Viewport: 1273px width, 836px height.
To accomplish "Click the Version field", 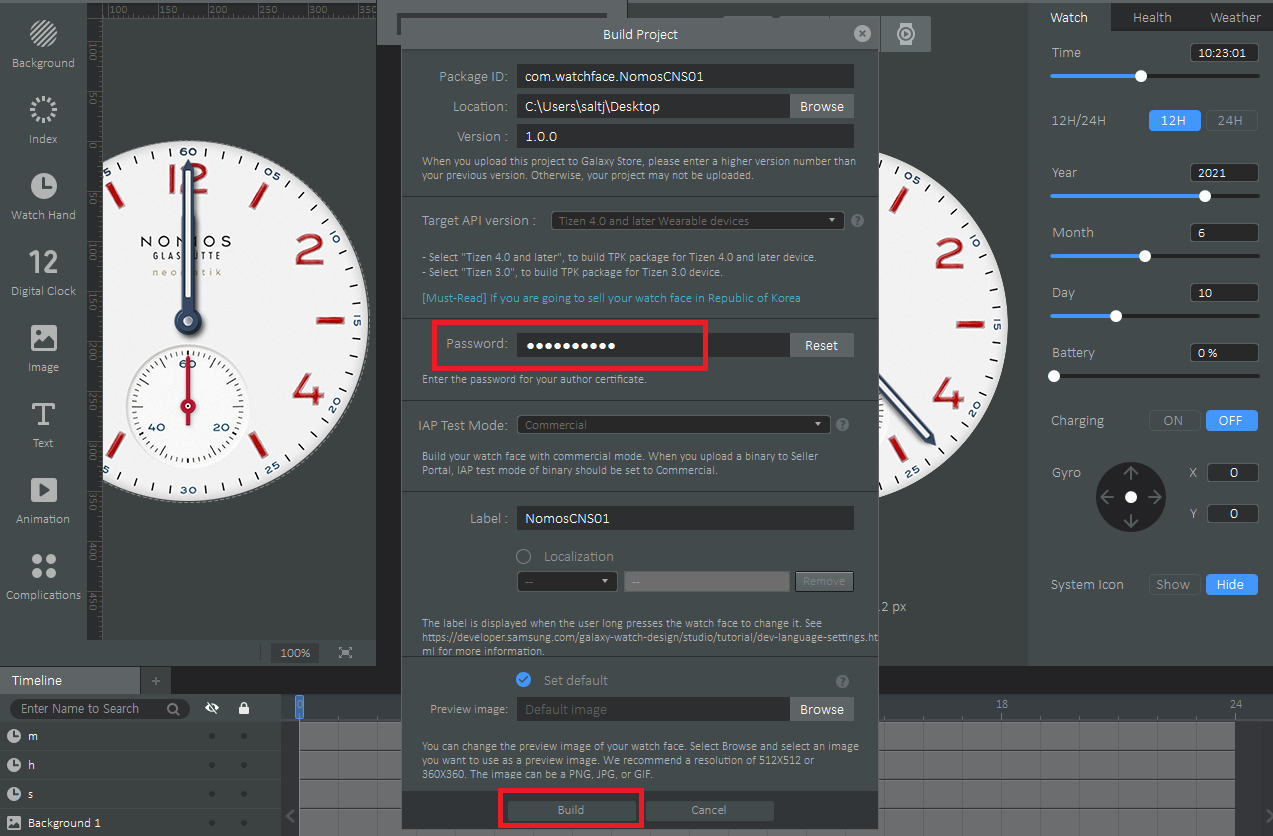I will [685, 136].
